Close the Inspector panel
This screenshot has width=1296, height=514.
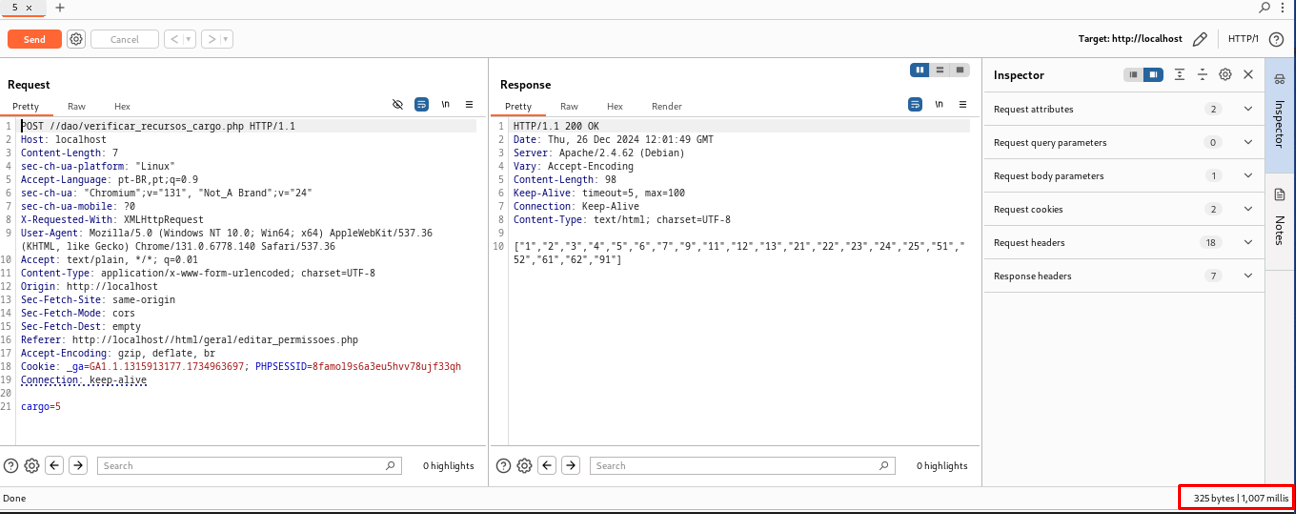tap(1248, 74)
